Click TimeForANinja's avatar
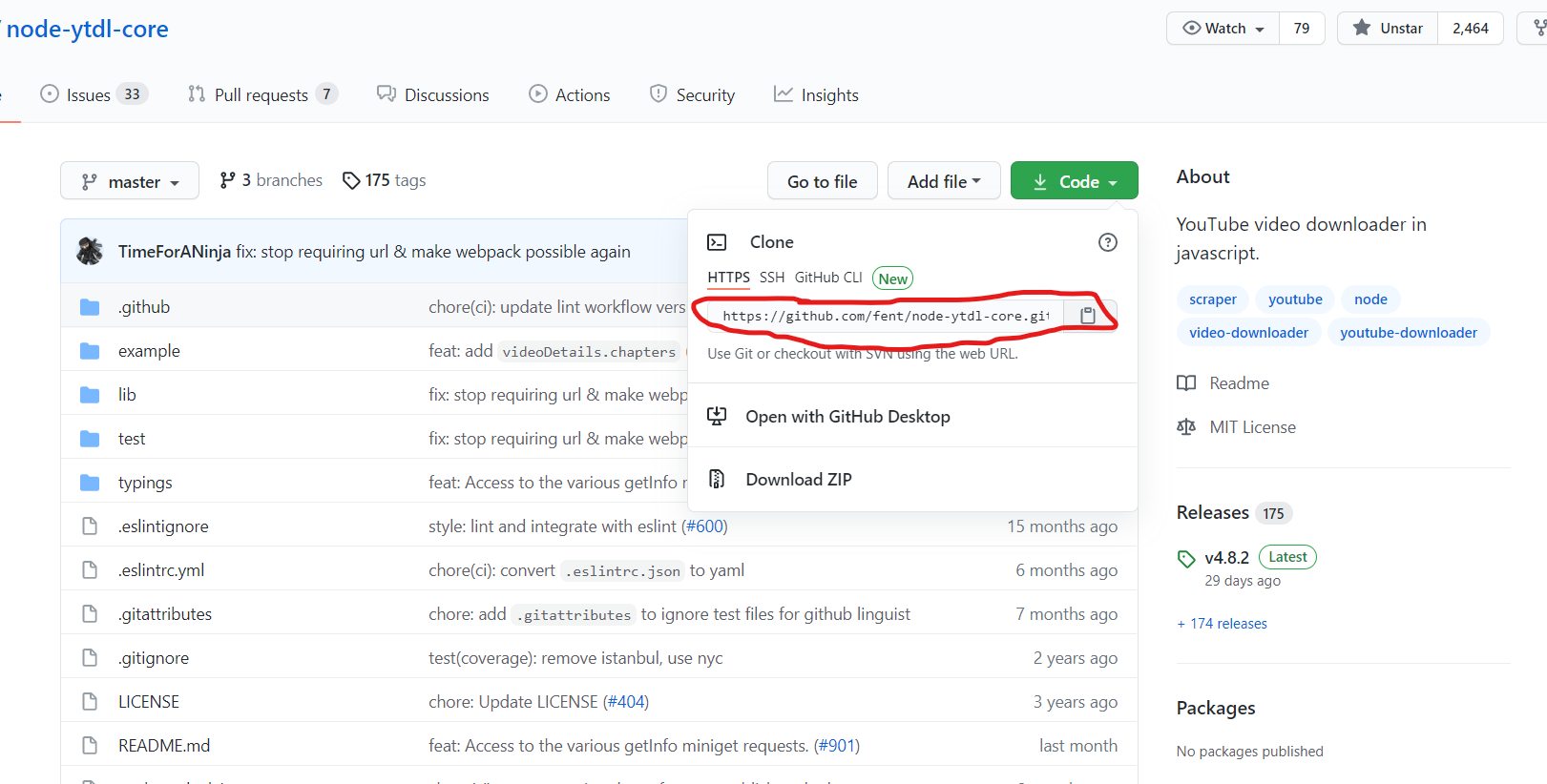 pos(90,251)
